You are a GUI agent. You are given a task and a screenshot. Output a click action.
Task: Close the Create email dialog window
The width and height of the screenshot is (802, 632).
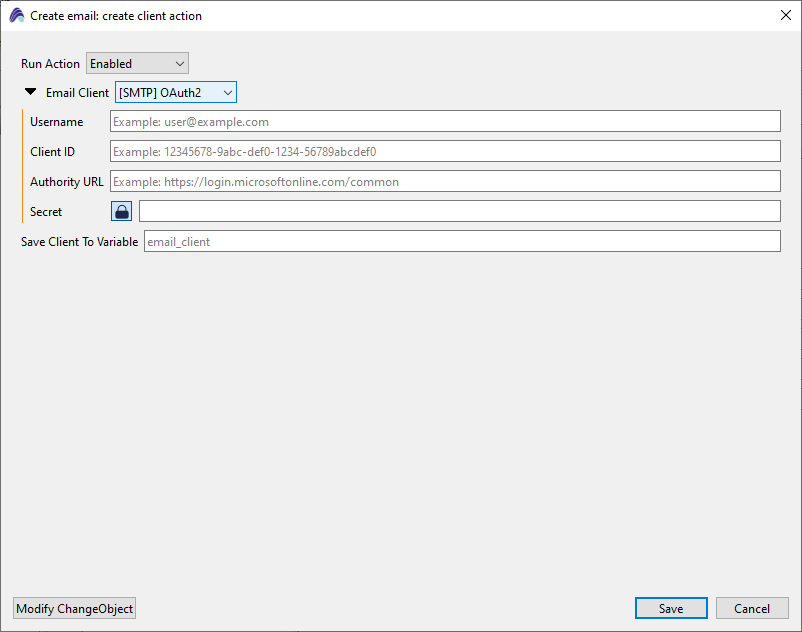tap(785, 15)
